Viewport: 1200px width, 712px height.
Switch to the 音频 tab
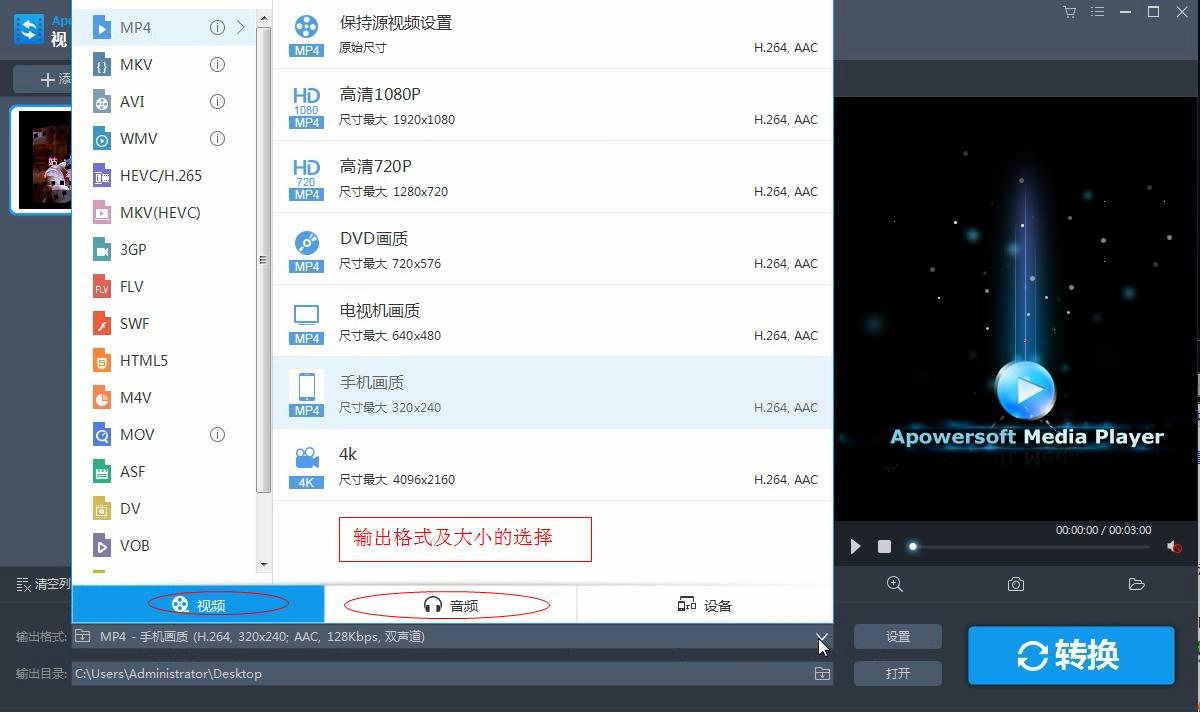click(450, 604)
